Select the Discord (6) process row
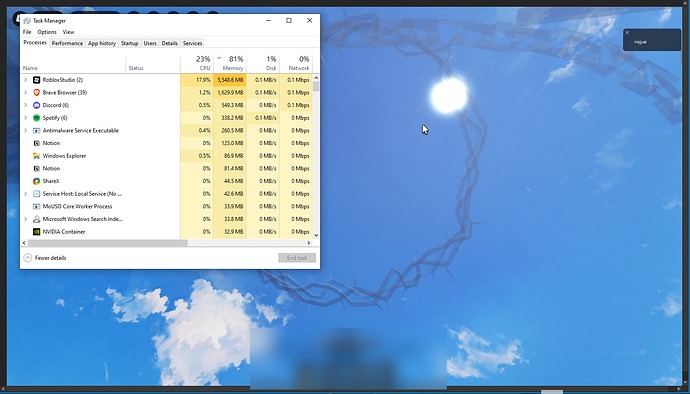 pyautogui.click(x=167, y=105)
